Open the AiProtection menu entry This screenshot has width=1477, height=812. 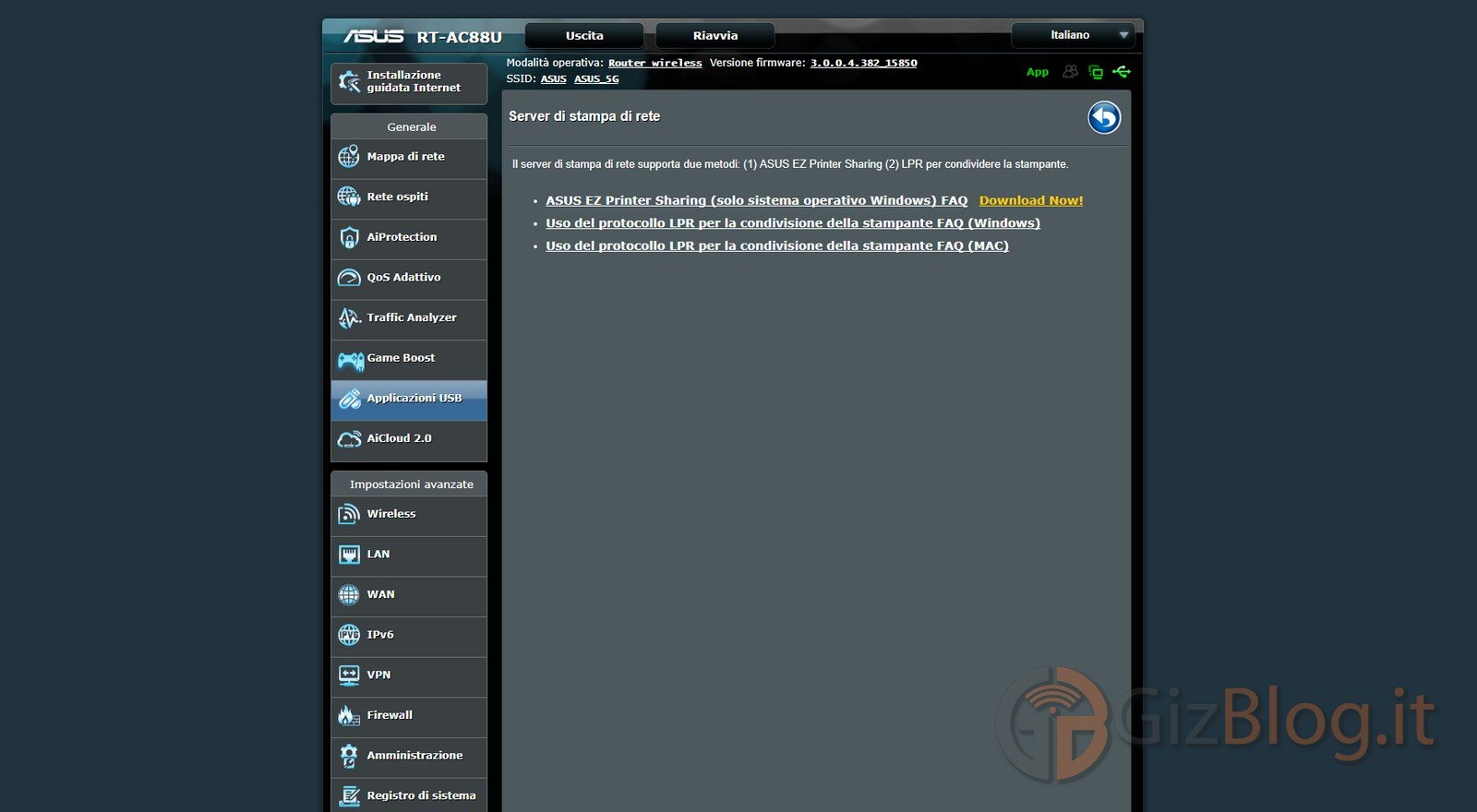click(x=409, y=238)
